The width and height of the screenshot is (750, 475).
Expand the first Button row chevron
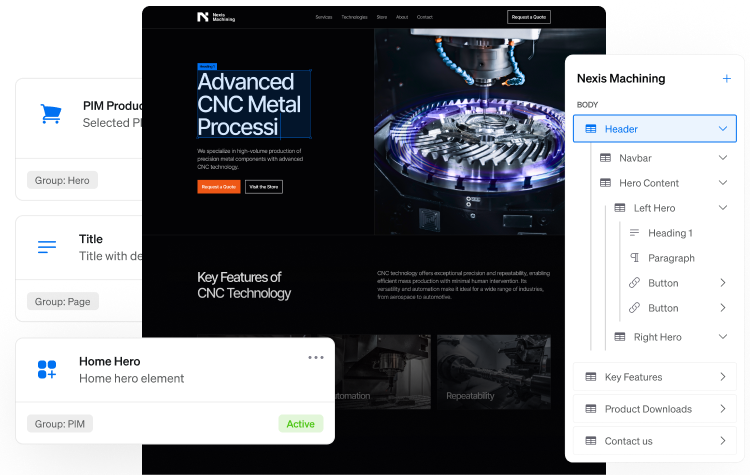point(723,283)
